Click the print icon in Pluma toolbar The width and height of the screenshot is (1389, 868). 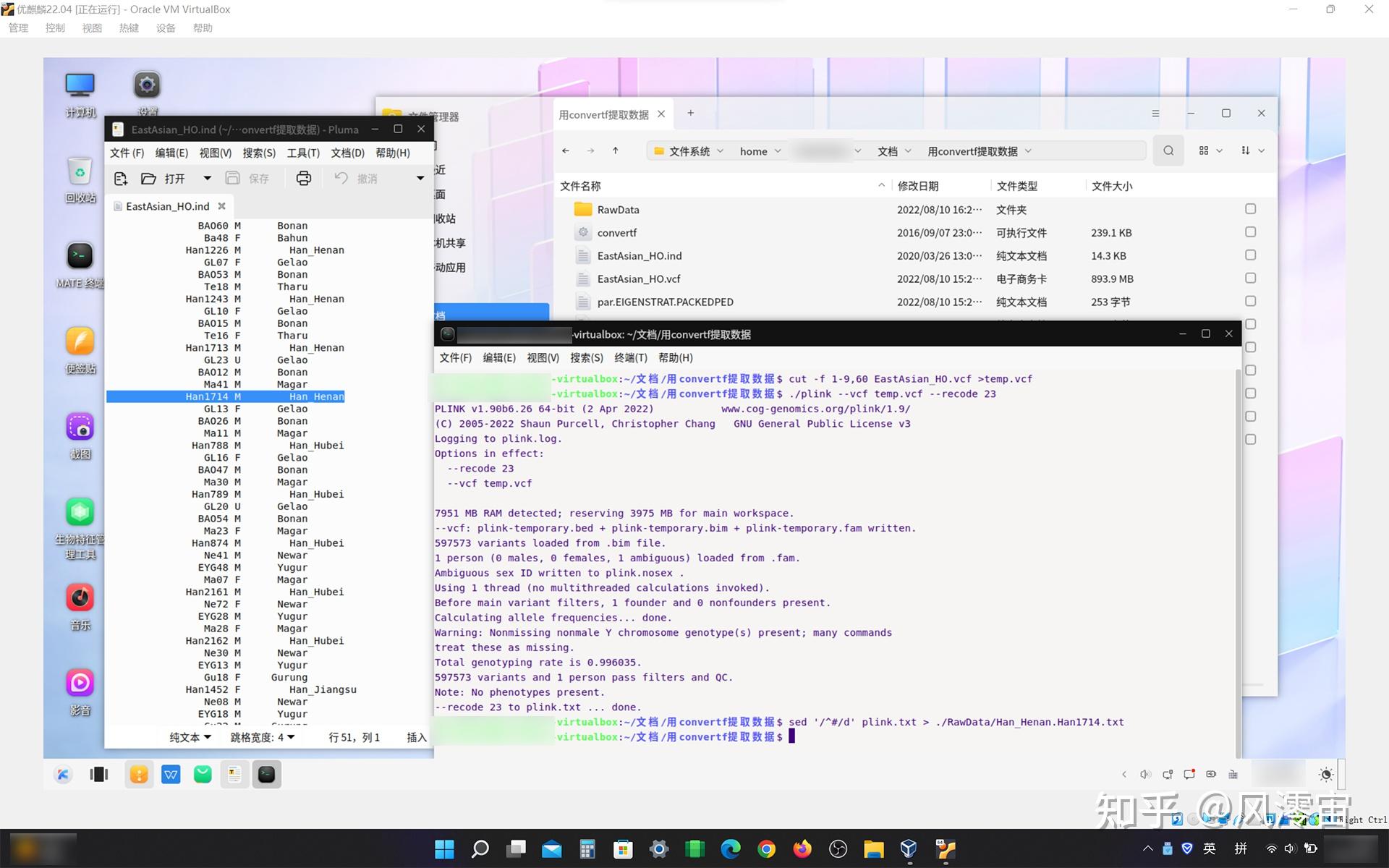[x=303, y=178]
